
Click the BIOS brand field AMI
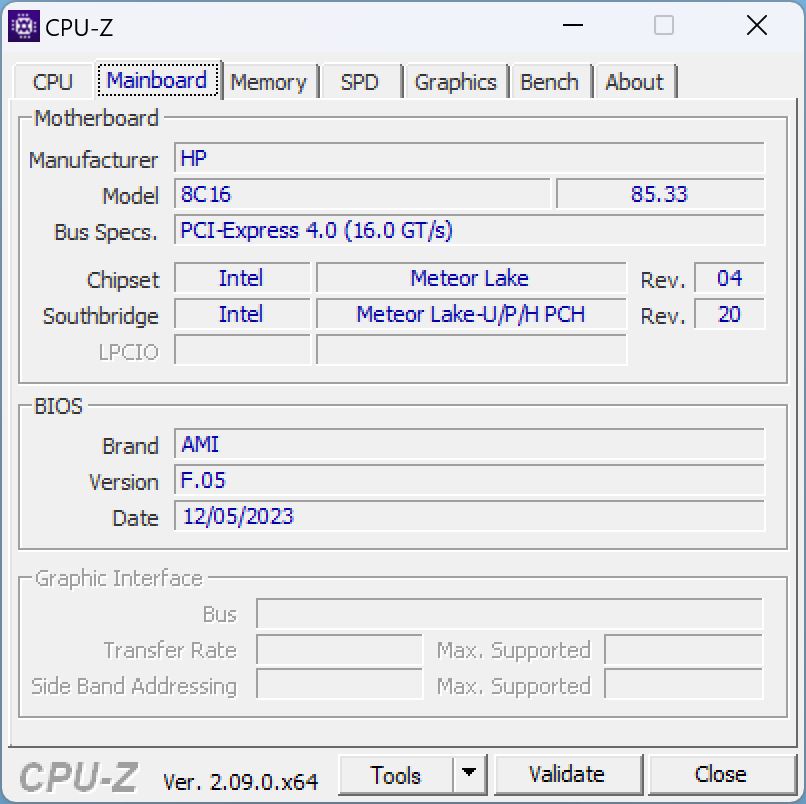pyautogui.click(x=469, y=444)
